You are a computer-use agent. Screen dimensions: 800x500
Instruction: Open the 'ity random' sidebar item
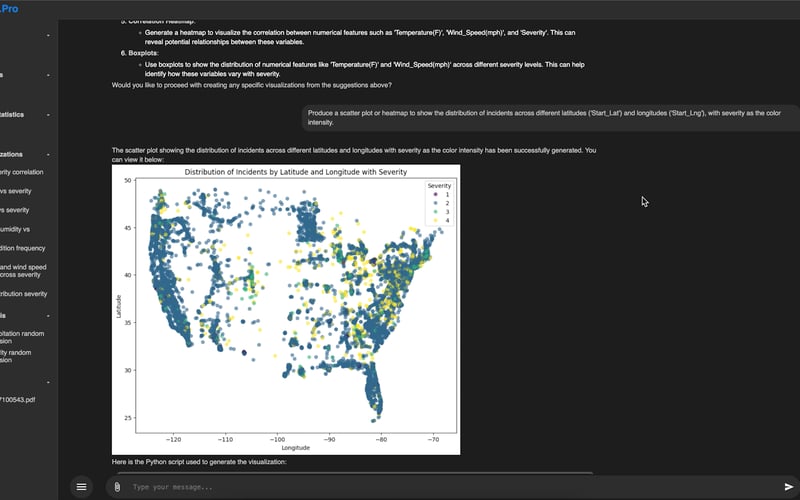click(16, 356)
